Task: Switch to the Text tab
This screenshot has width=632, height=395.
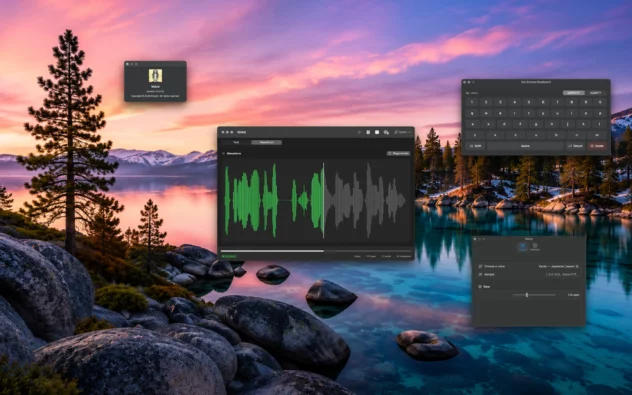Action: coord(236,142)
